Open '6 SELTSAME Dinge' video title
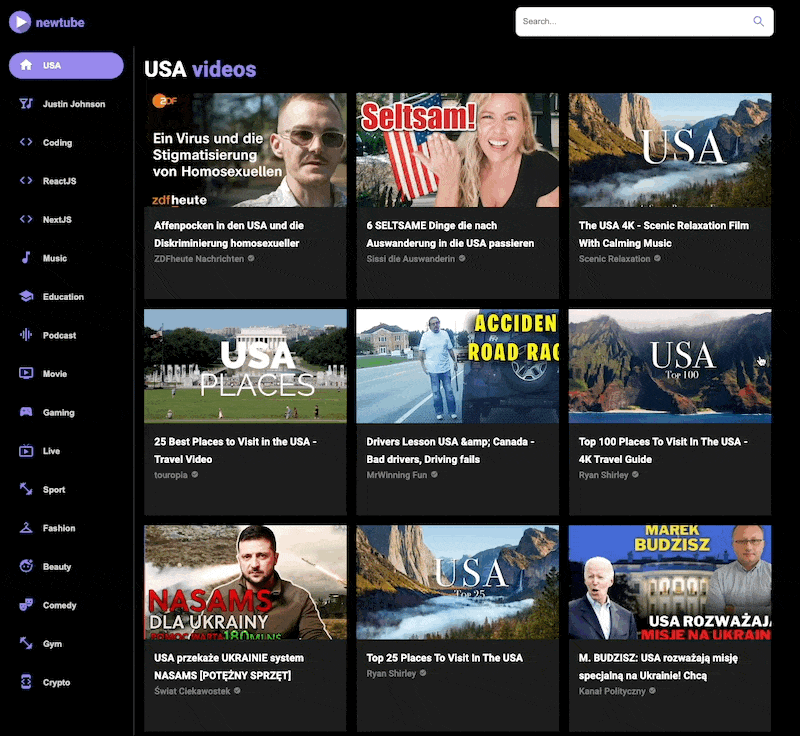This screenshot has width=800, height=736. pos(450,234)
